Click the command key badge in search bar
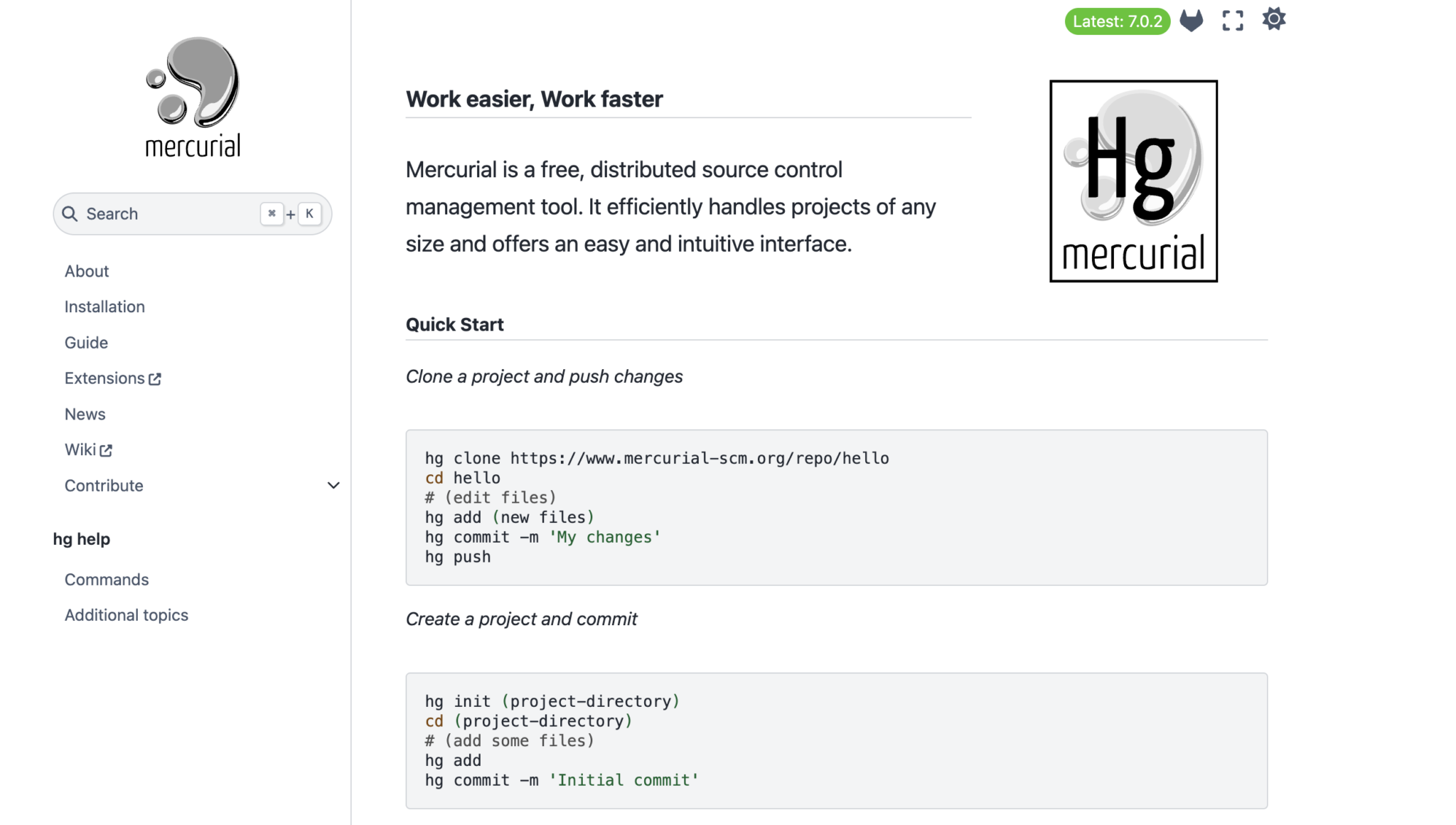Viewport: 1456px width, 825px height. click(x=272, y=213)
